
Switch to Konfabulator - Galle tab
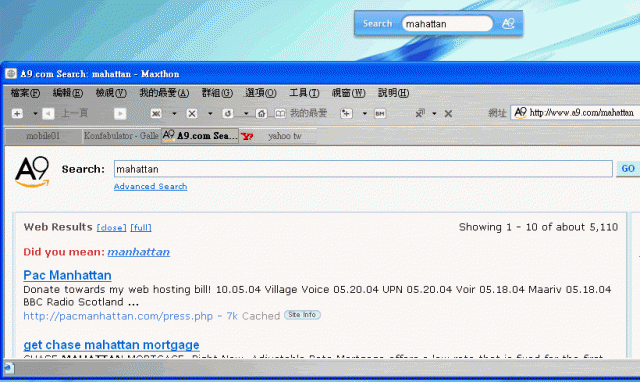point(121,136)
